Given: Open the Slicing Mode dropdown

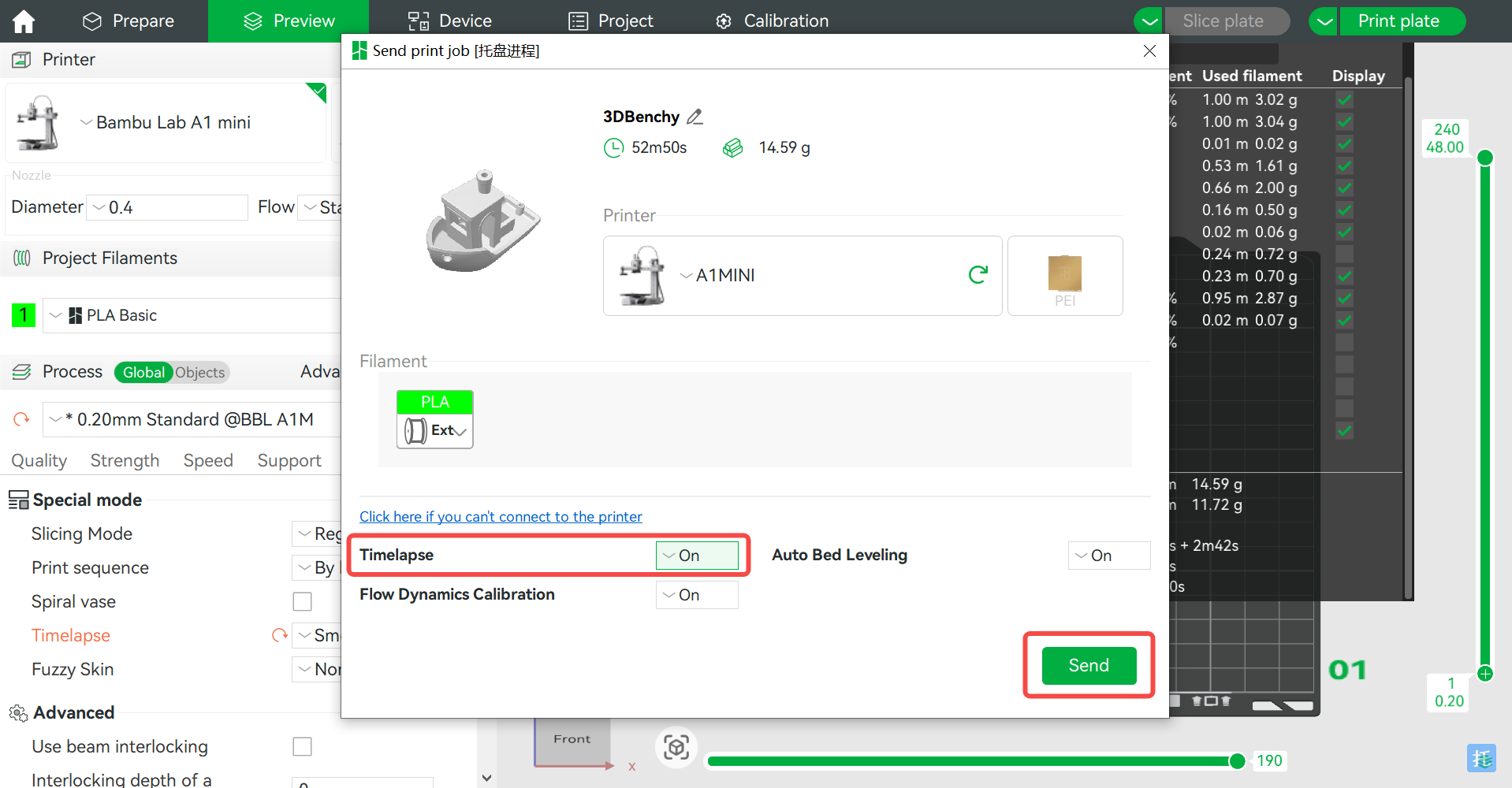Looking at the screenshot, I should point(316,533).
